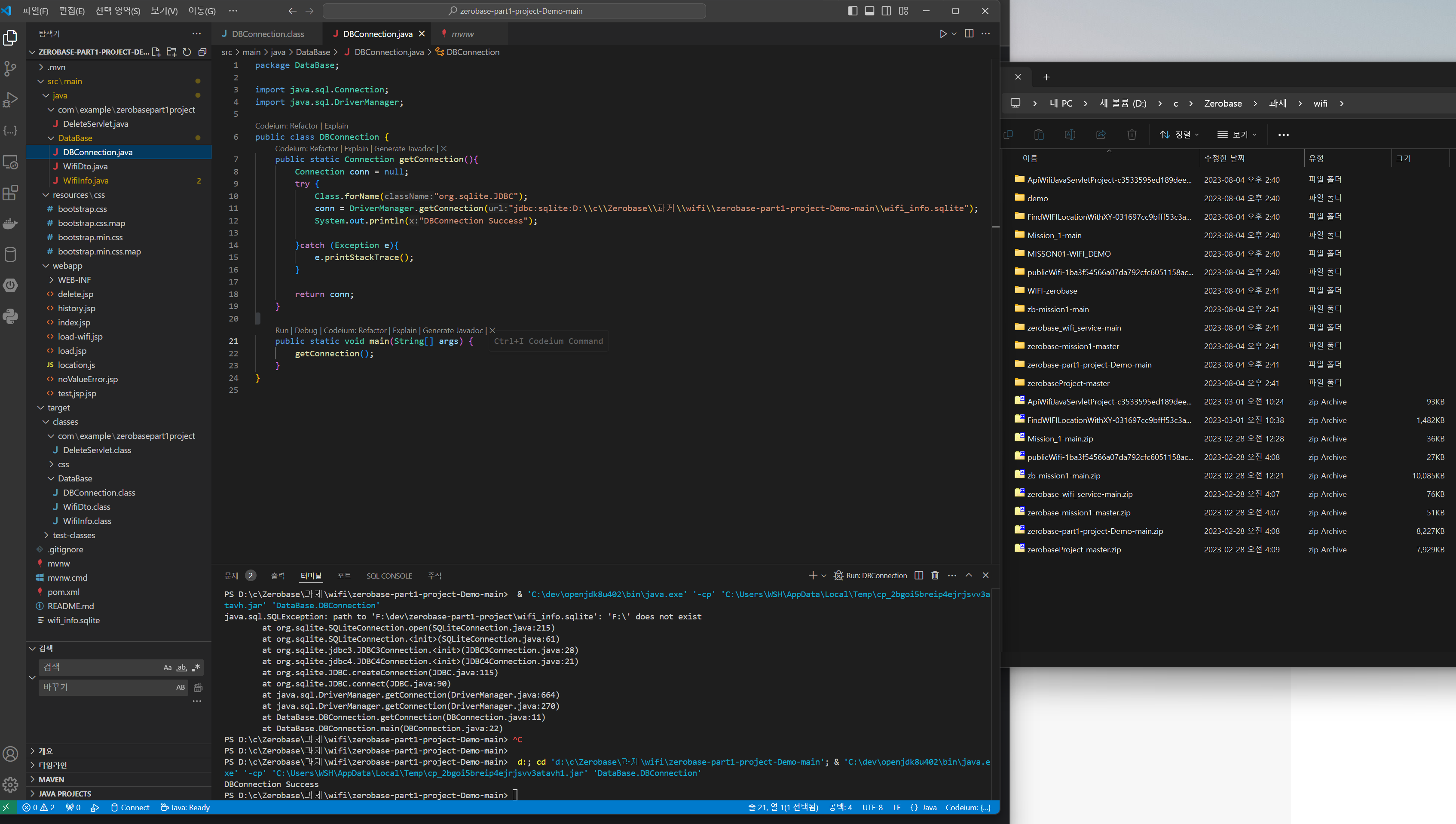
Task: Click Replace All icon beside replace field
Action: click(198, 688)
